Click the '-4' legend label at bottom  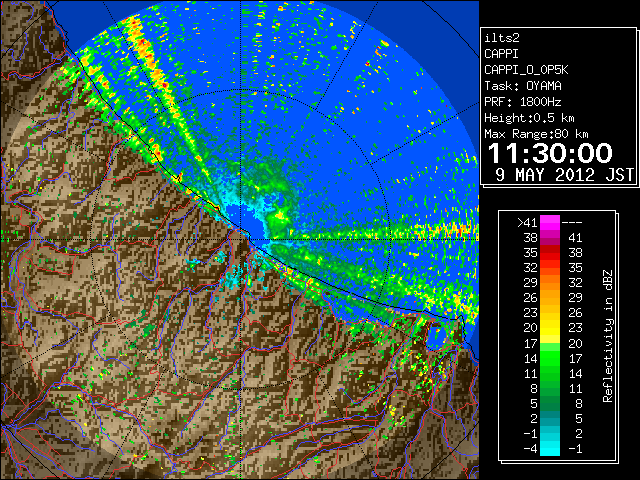(530, 449)
